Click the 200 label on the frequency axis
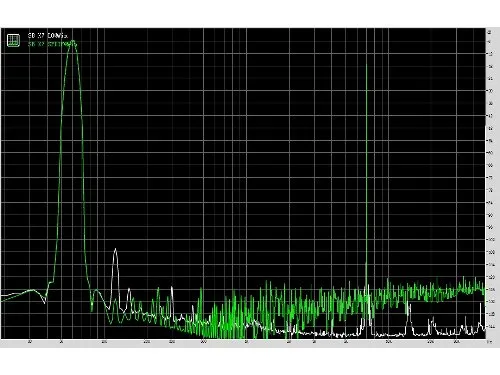Viewport: 500px width, 375px height. (x=147, y=342)
